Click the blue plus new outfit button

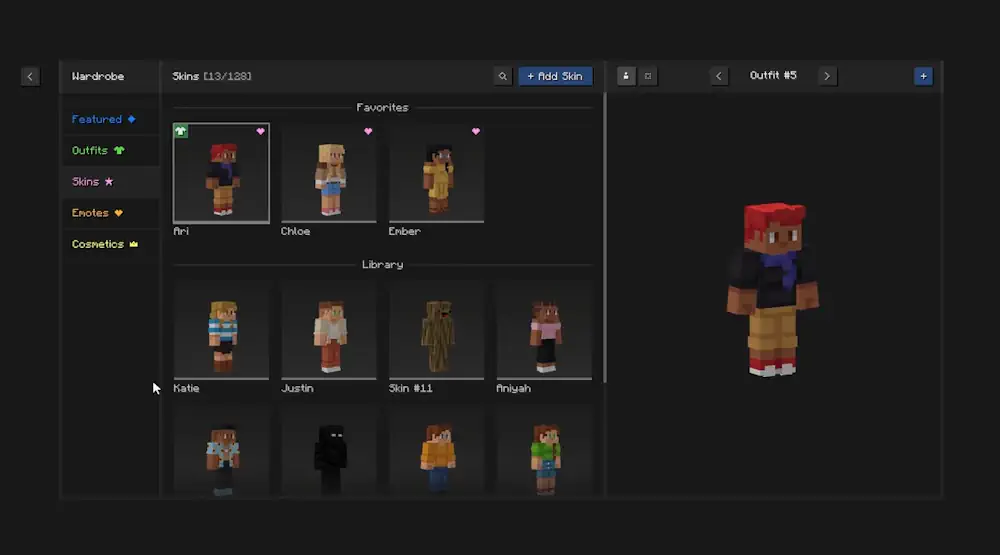point(922,76)
